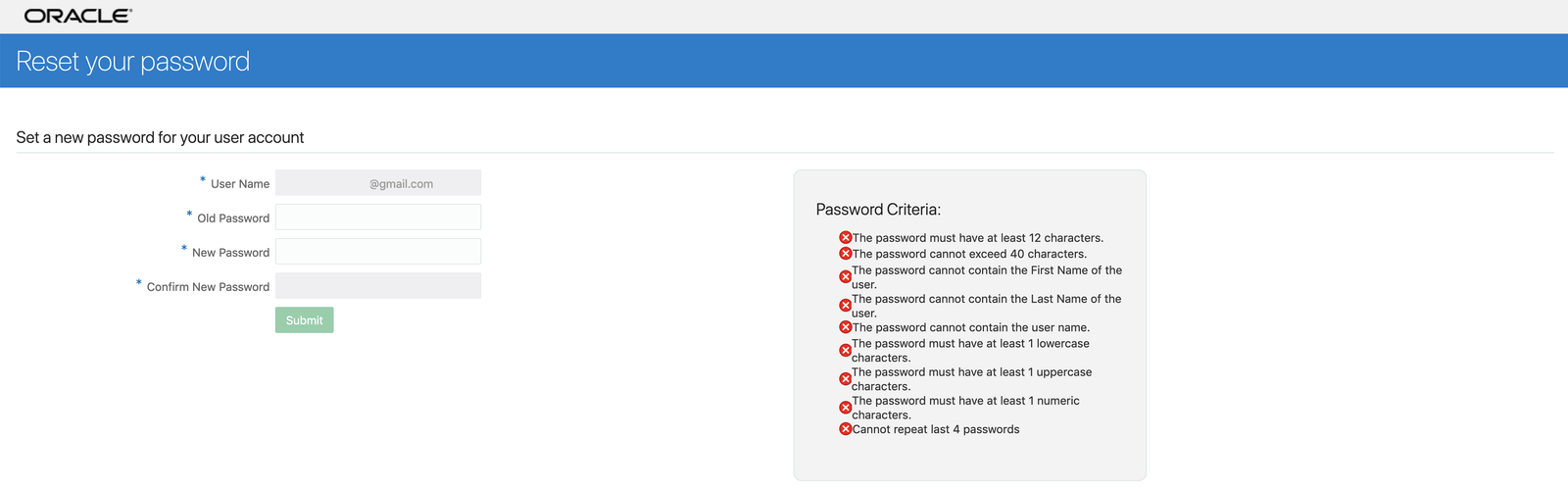Image resolution: width=1568 pixels, height=487 pixels.
Task: Click the red X beside user name rule
Action: [x=846, y=327]
